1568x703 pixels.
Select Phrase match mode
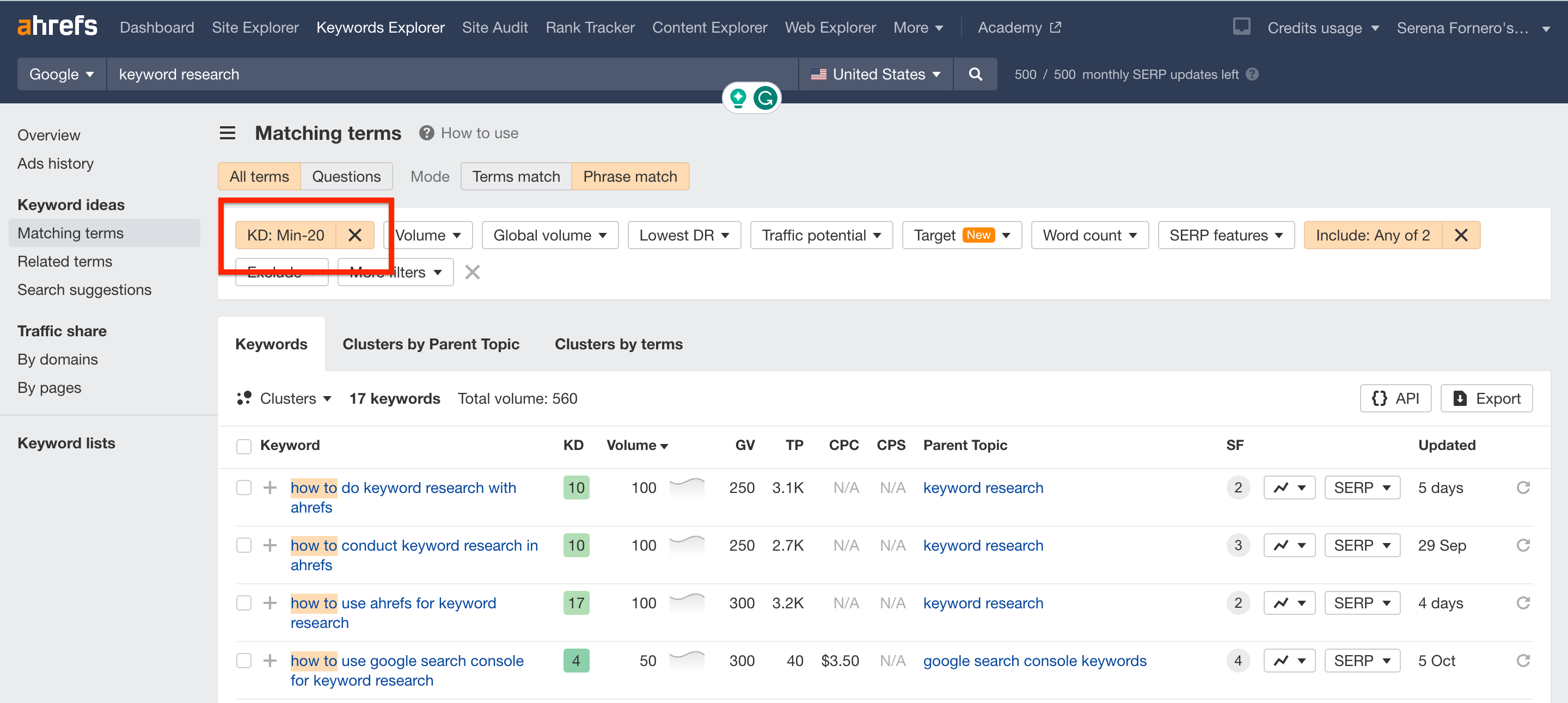coord(630,176)
